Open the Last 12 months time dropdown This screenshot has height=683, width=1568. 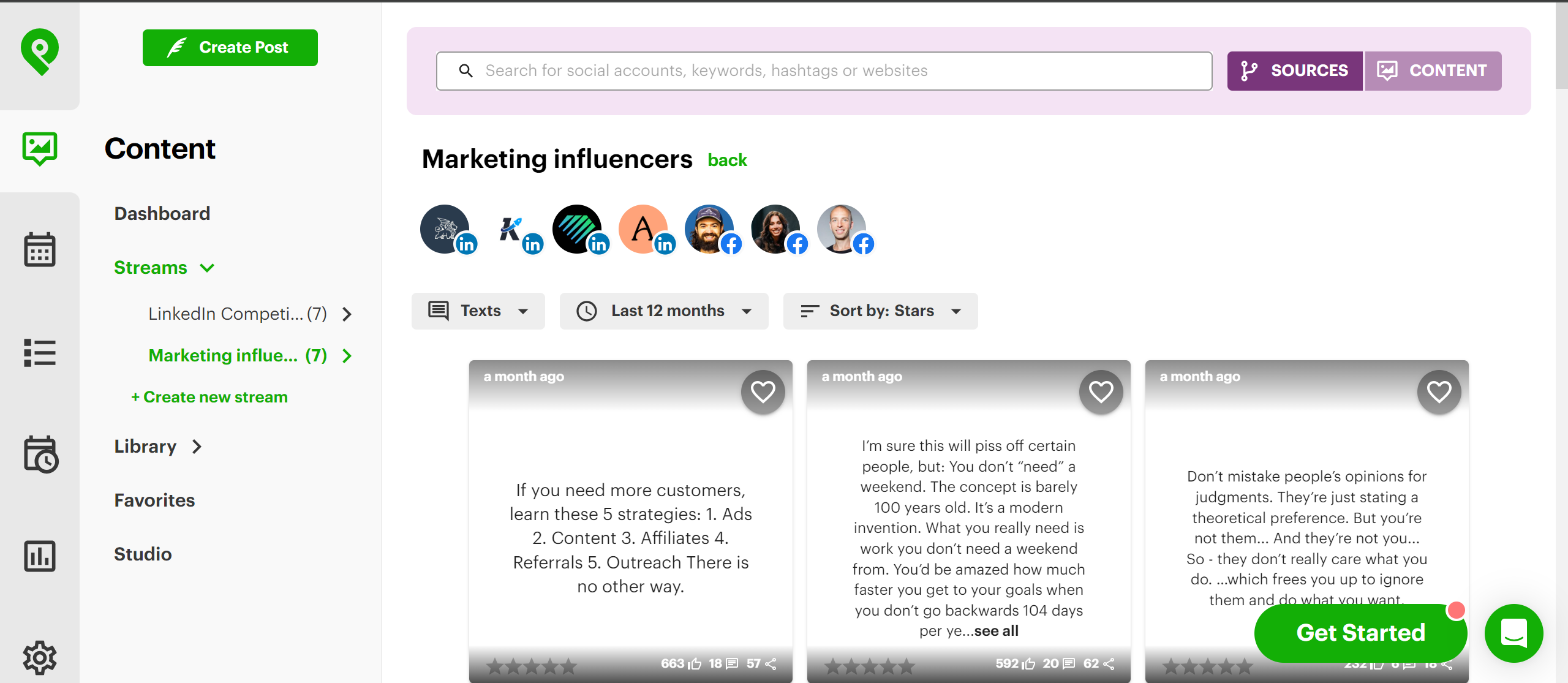pyautogui.click(x=664, y=311)
